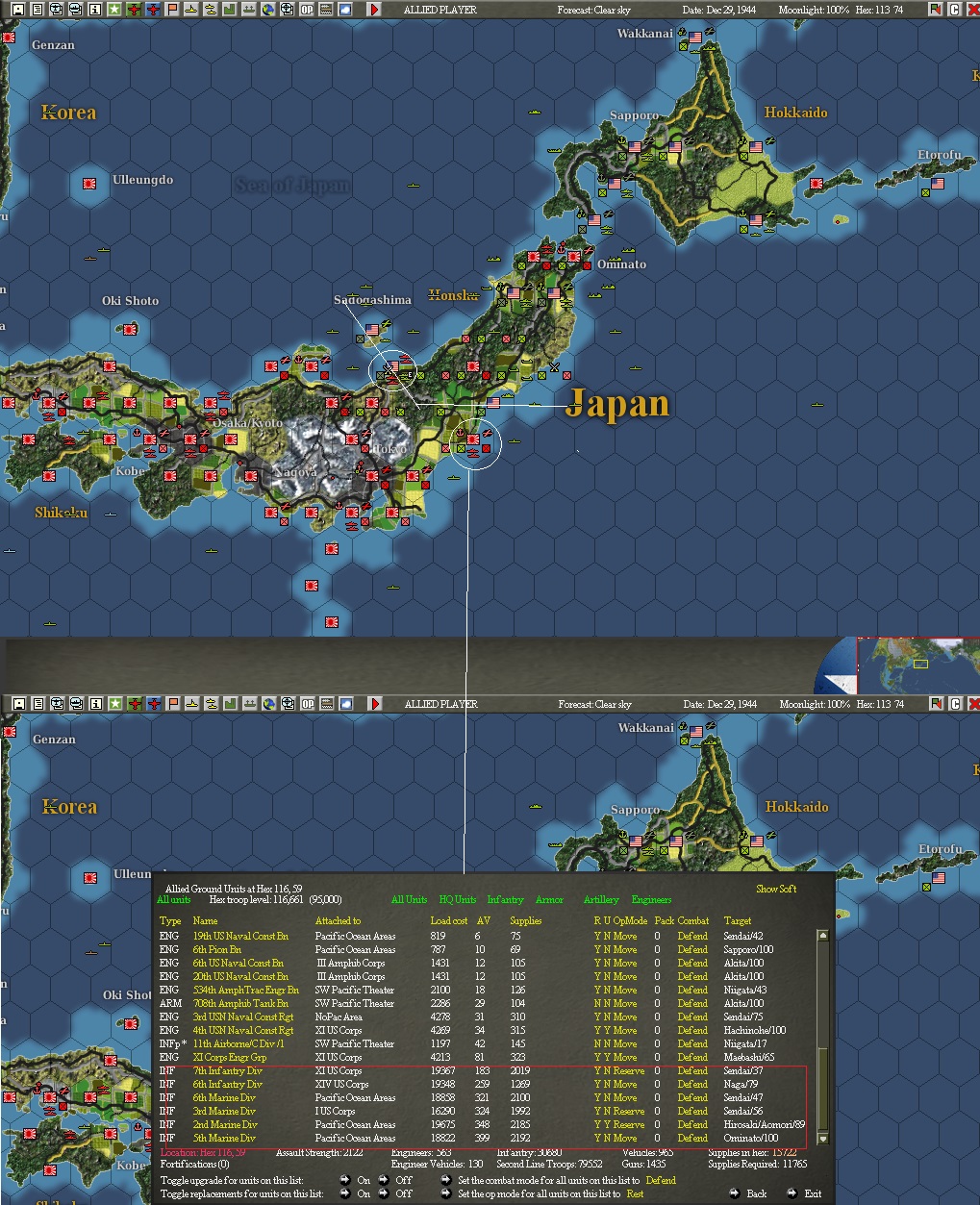Sort unit list by Name column

point(205,920)
